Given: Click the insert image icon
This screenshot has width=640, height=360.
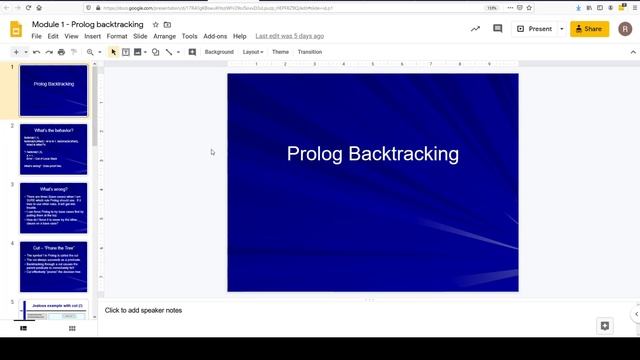Looking at the screenshot, I should 138,52.
